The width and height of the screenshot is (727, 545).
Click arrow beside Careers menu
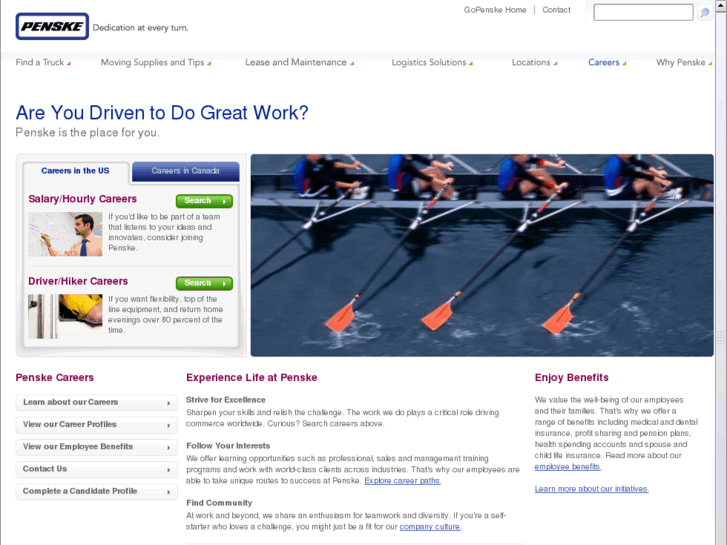point(624,64)
